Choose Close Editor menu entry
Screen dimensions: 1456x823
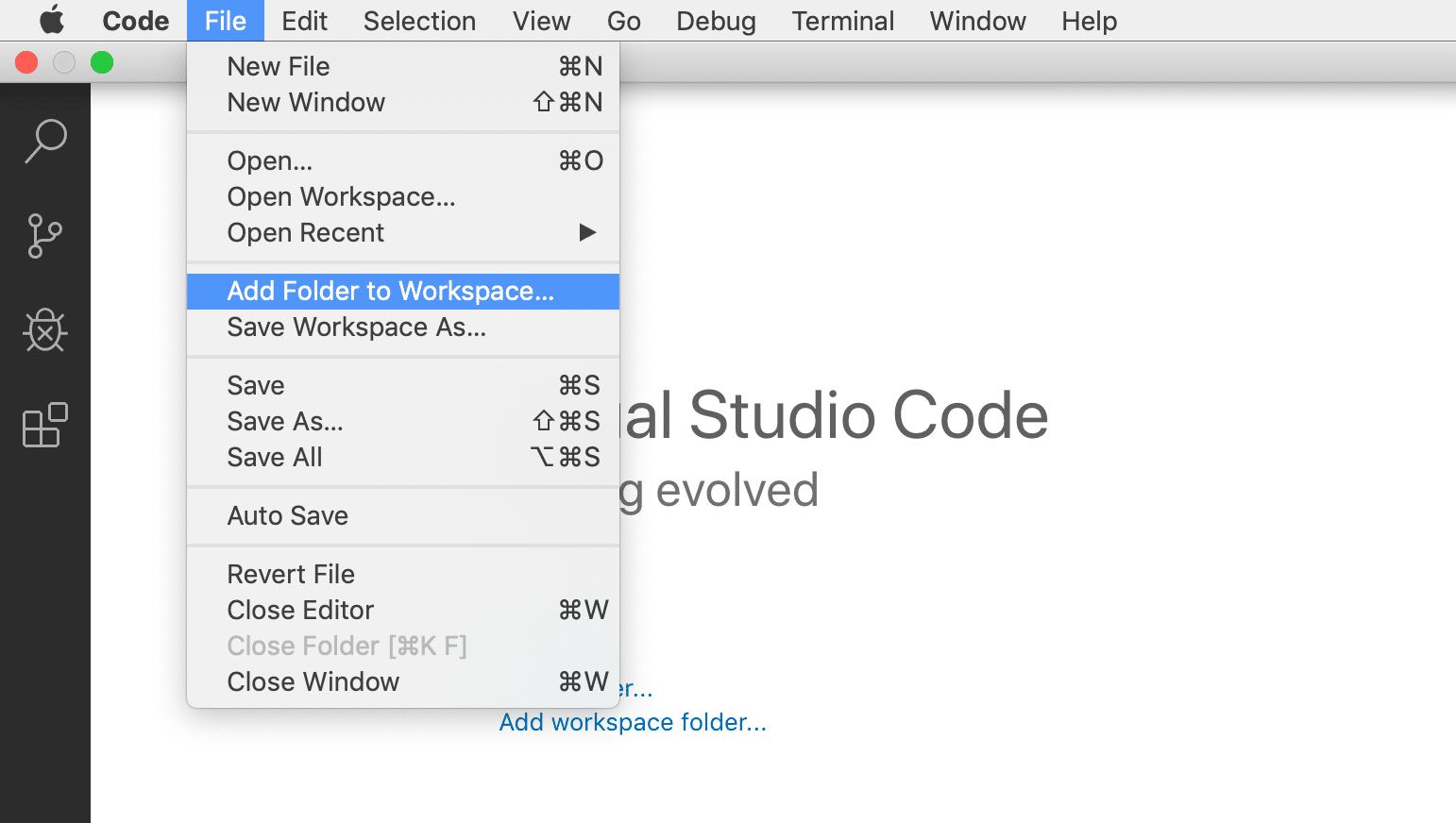(403, 610)
